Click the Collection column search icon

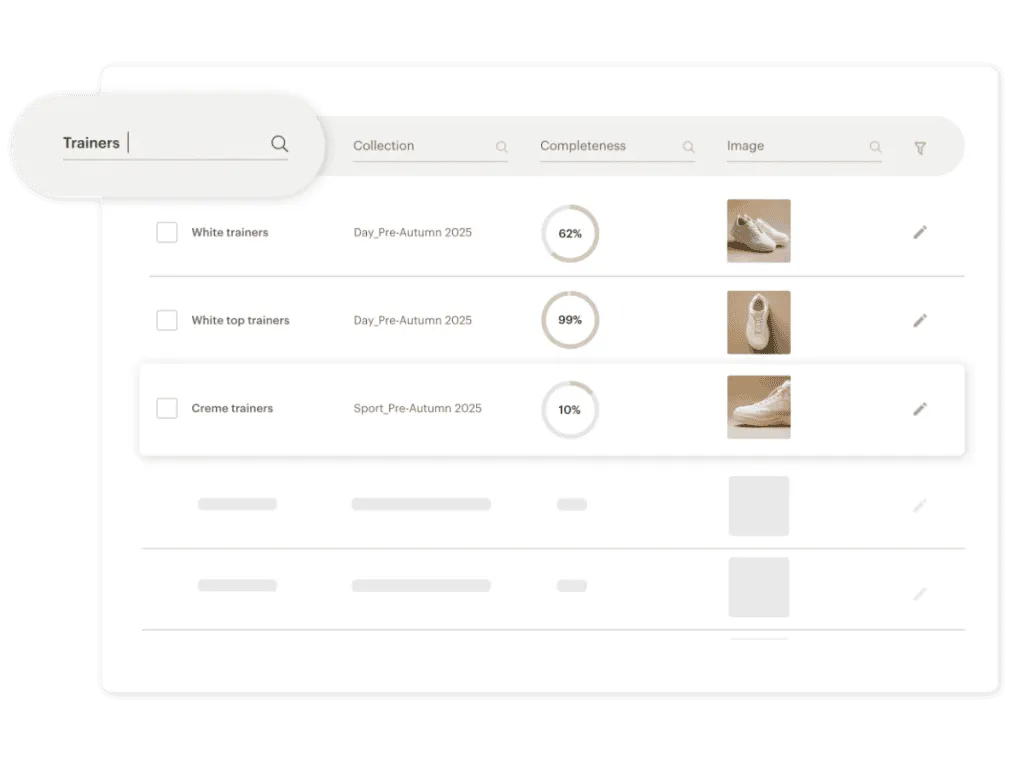[502, 147]
